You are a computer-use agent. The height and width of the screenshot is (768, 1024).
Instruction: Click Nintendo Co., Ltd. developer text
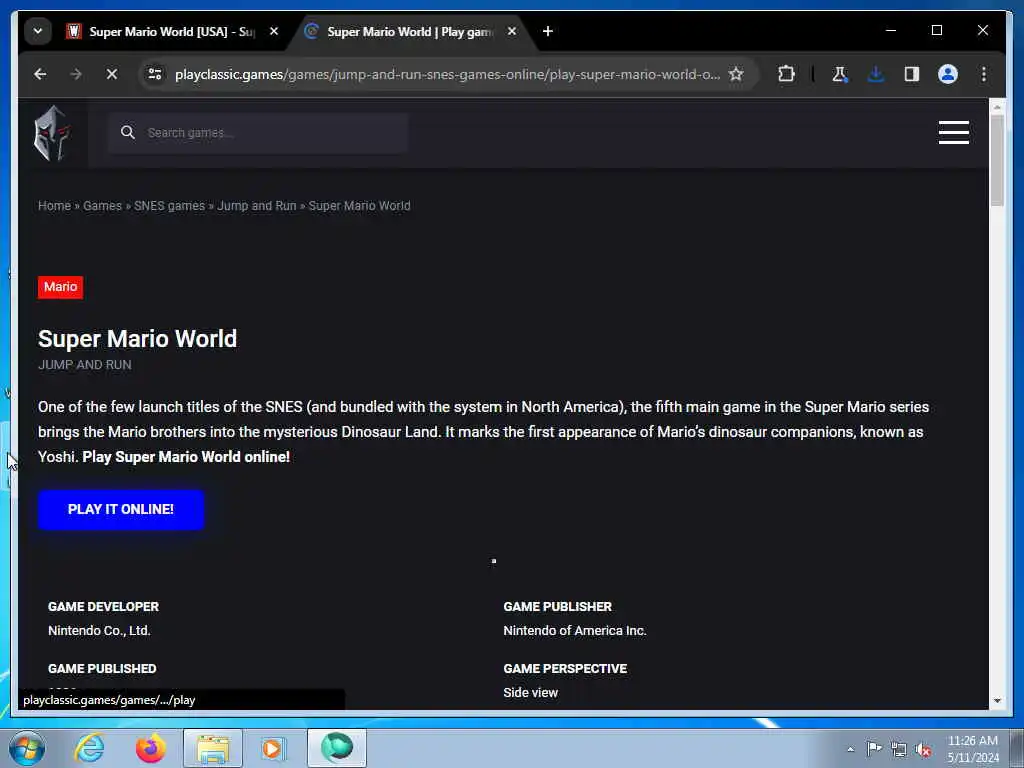click(x=99, y=631)
